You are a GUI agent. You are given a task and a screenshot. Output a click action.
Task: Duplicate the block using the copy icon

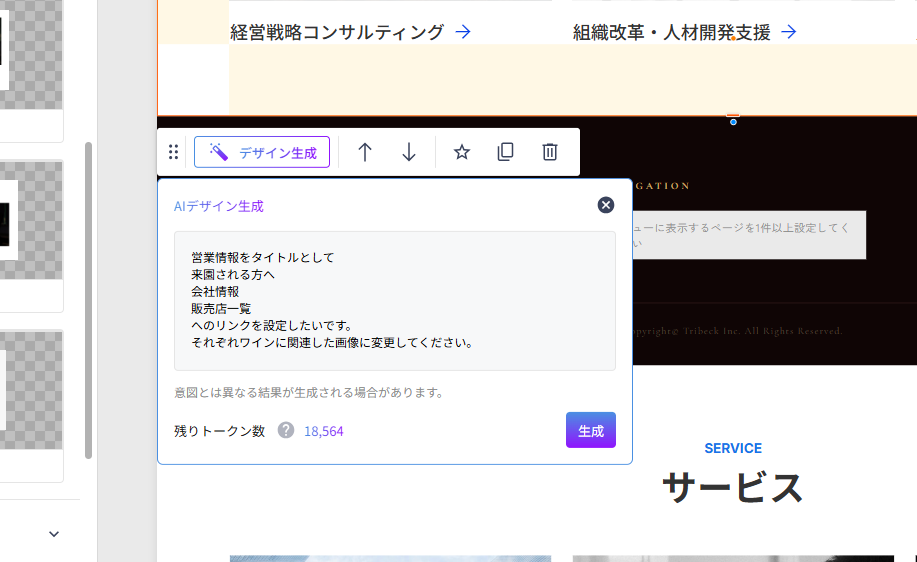[x=505, y=152]
